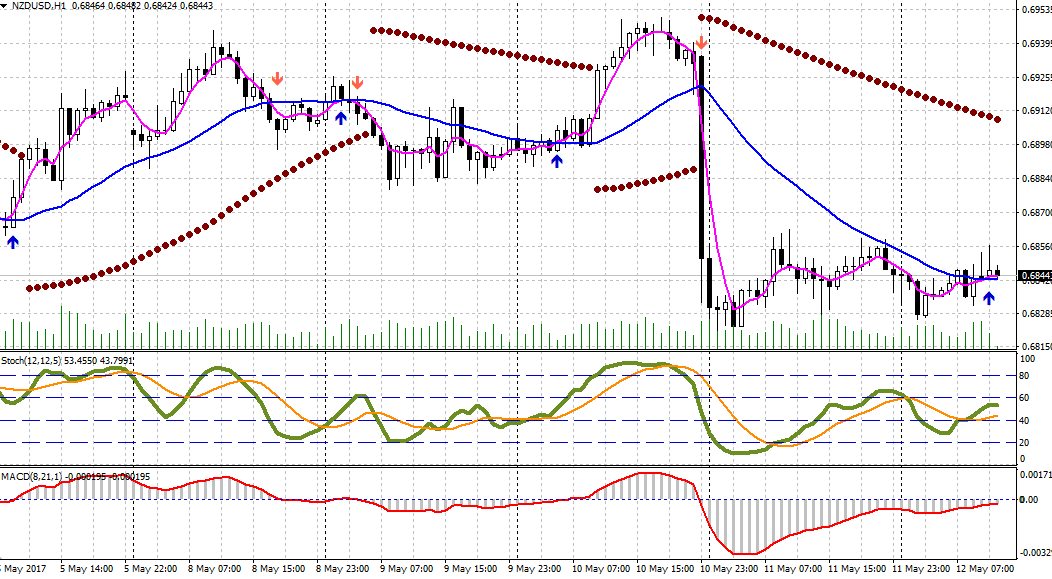Image resolution: width=1052 pixels, height=579 pixels.
Task: Click the 0.0017 value on the MACD scale
Action: point(1034,474)
